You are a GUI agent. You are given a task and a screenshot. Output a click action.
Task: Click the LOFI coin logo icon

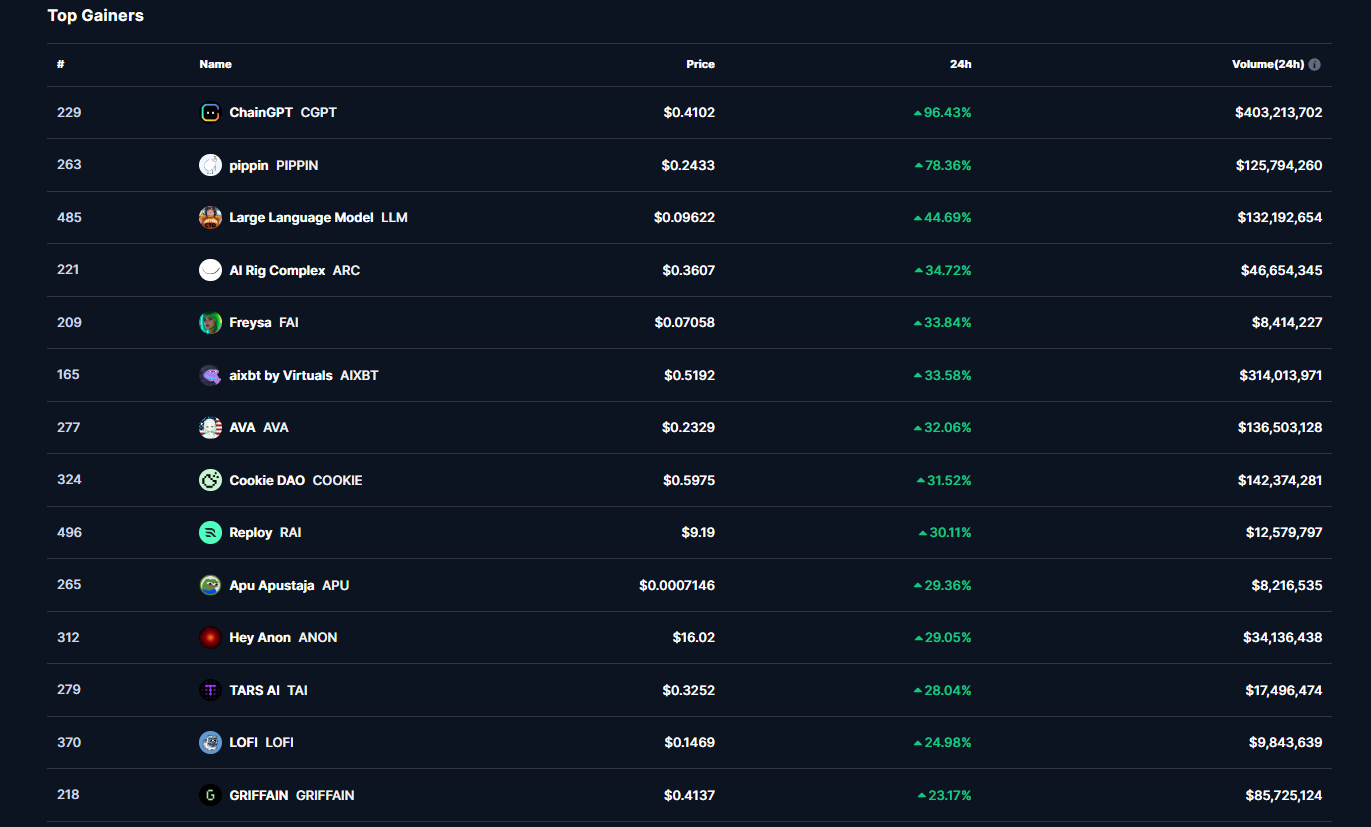210,743
